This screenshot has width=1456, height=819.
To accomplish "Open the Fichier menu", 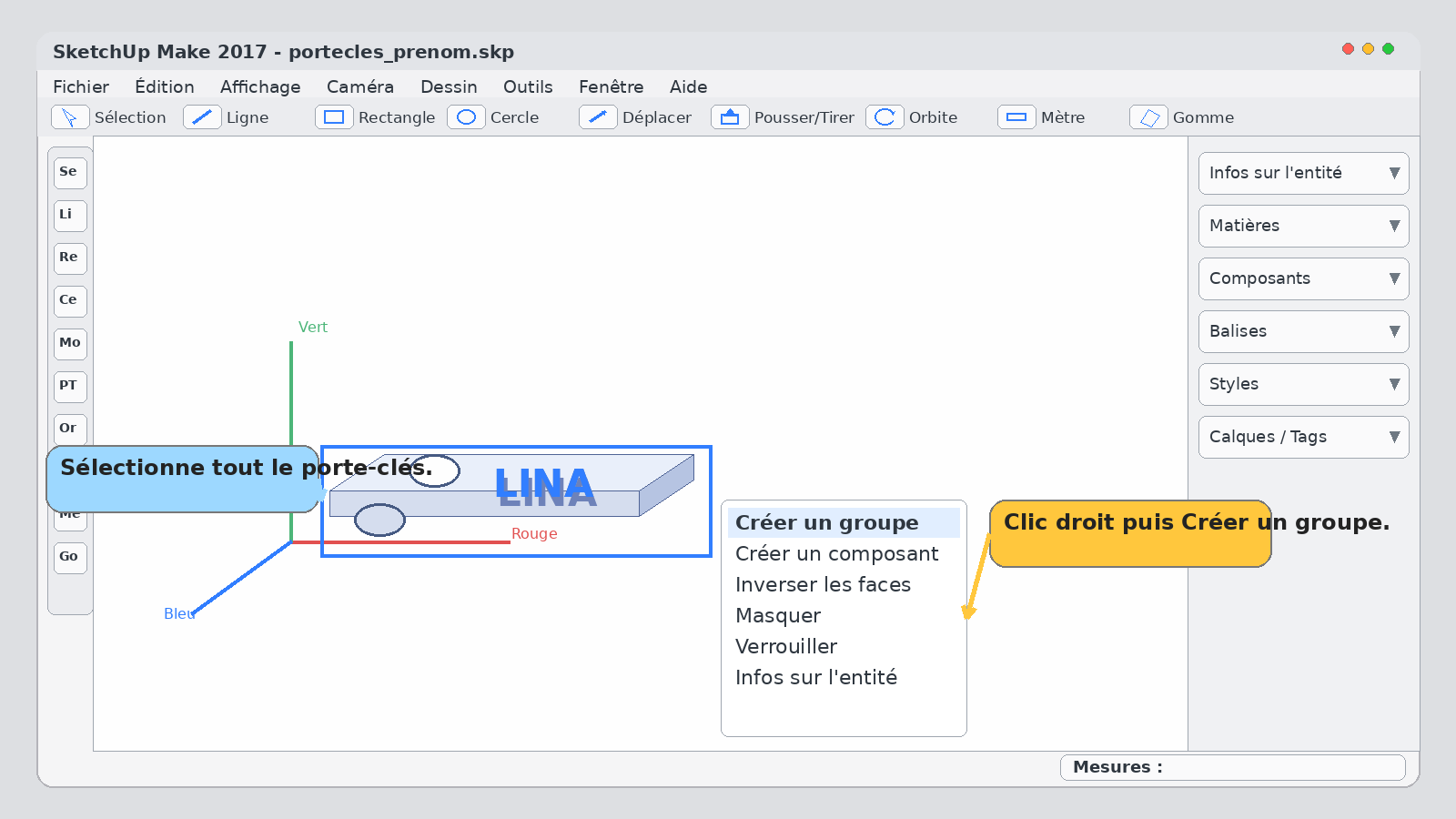I will tap(81, 86).
